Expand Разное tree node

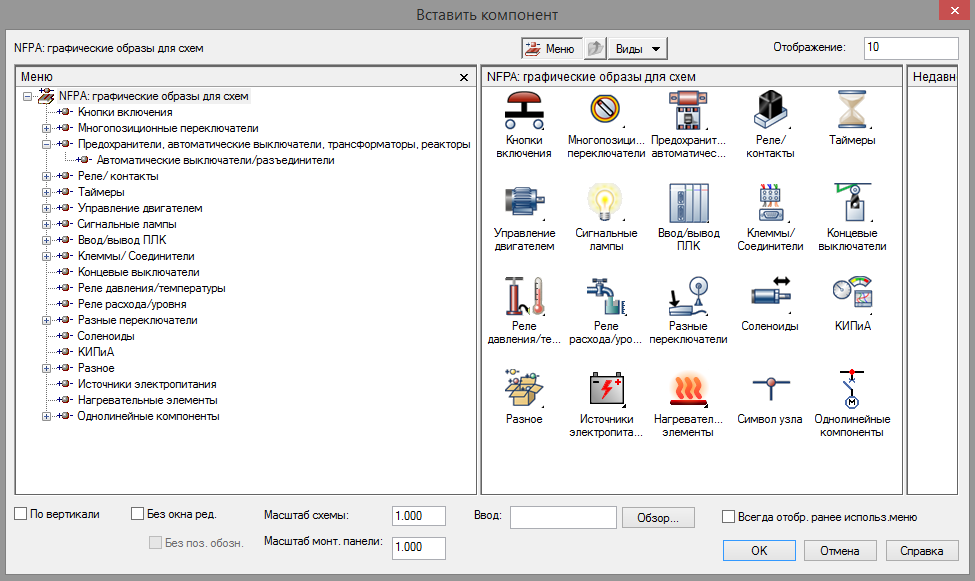[x=46, y=368]
